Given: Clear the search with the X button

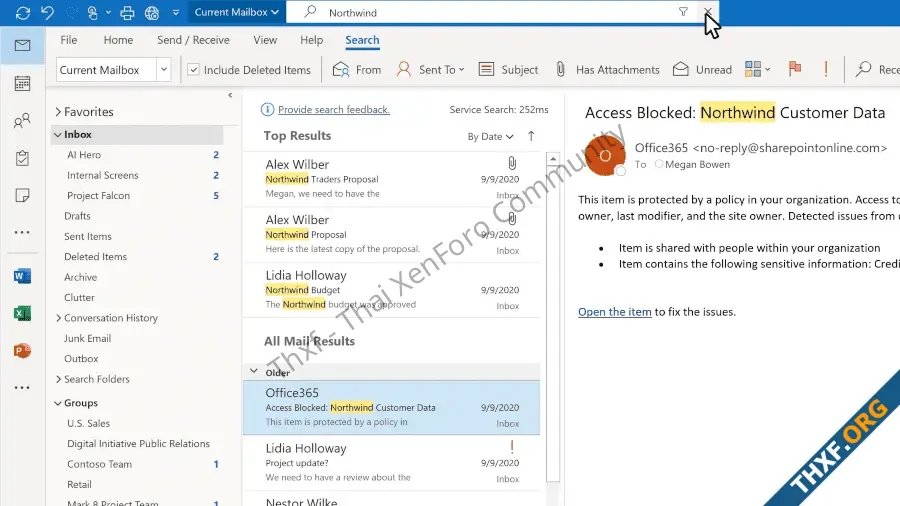Looking at the screenshot, I should [708, 11].
